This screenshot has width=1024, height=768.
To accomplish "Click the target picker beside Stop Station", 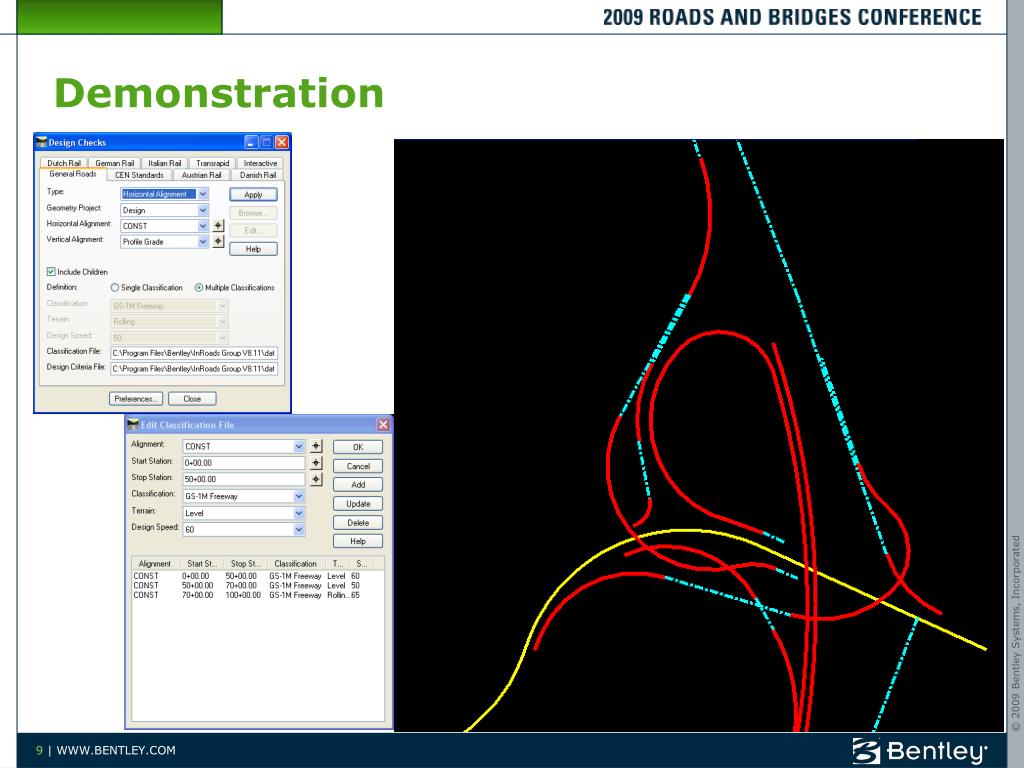I will [x=316, y=479].
